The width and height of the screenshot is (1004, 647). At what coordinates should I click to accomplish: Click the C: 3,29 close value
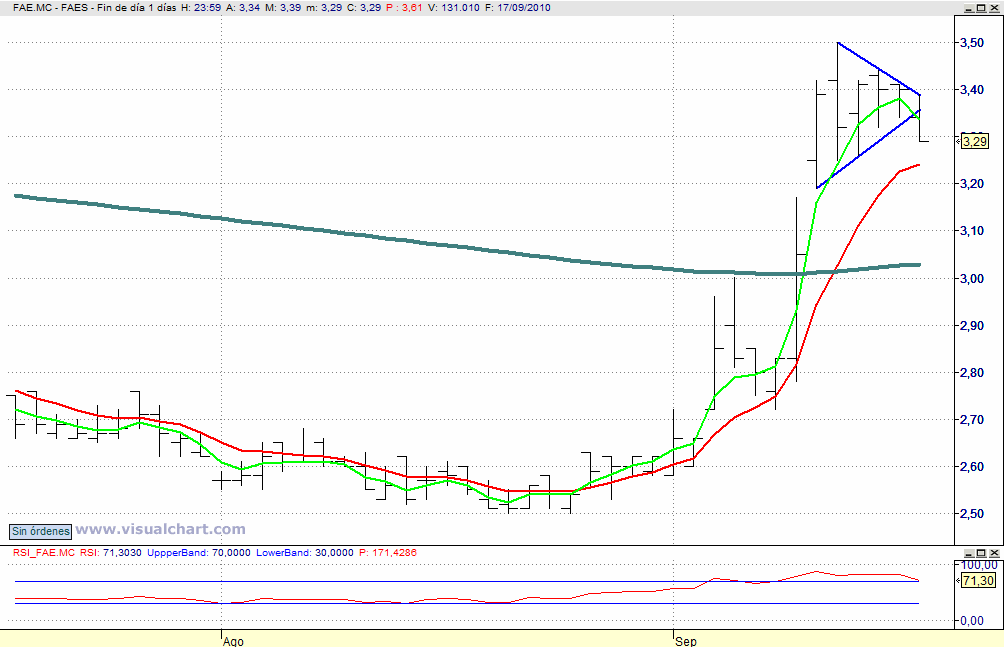(x=364, y=8)
